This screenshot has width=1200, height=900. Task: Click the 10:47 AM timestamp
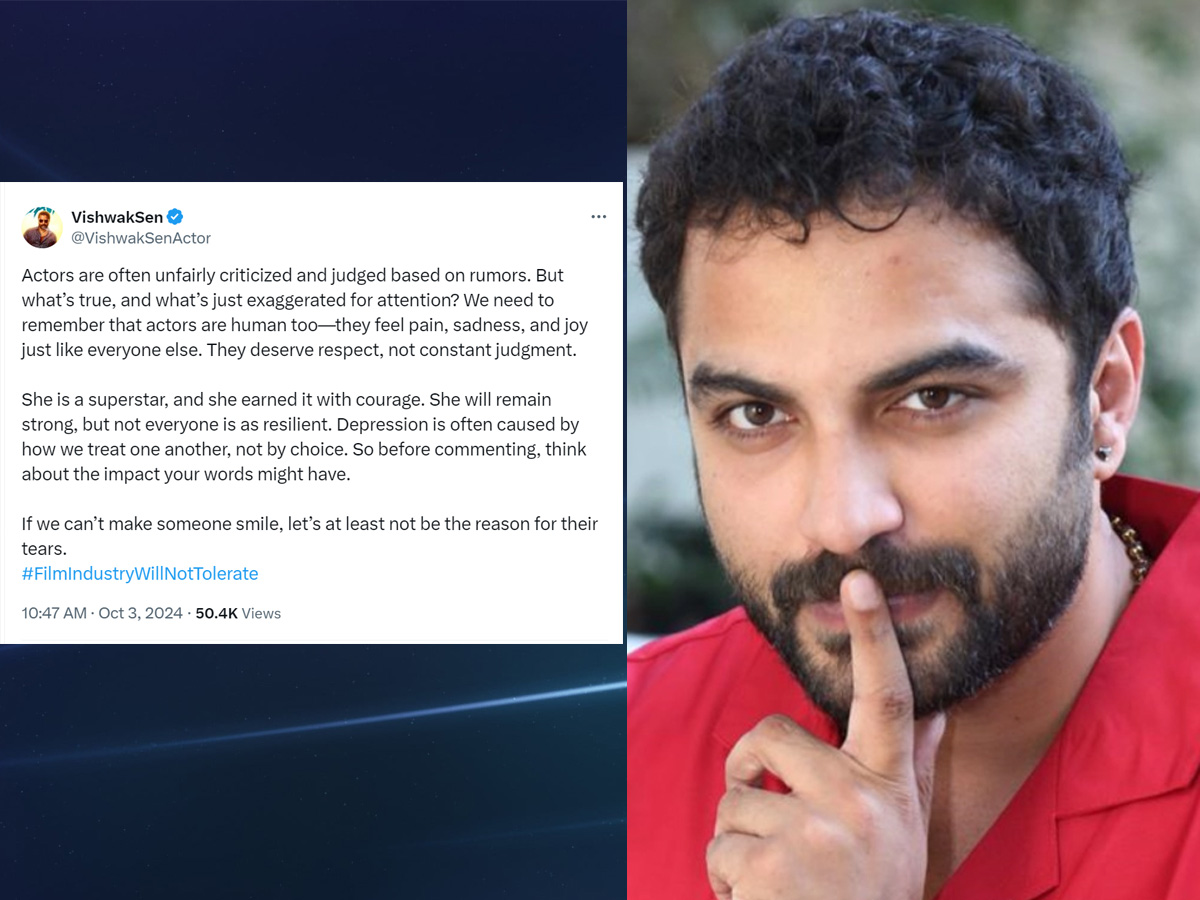[x=54, y=613]
